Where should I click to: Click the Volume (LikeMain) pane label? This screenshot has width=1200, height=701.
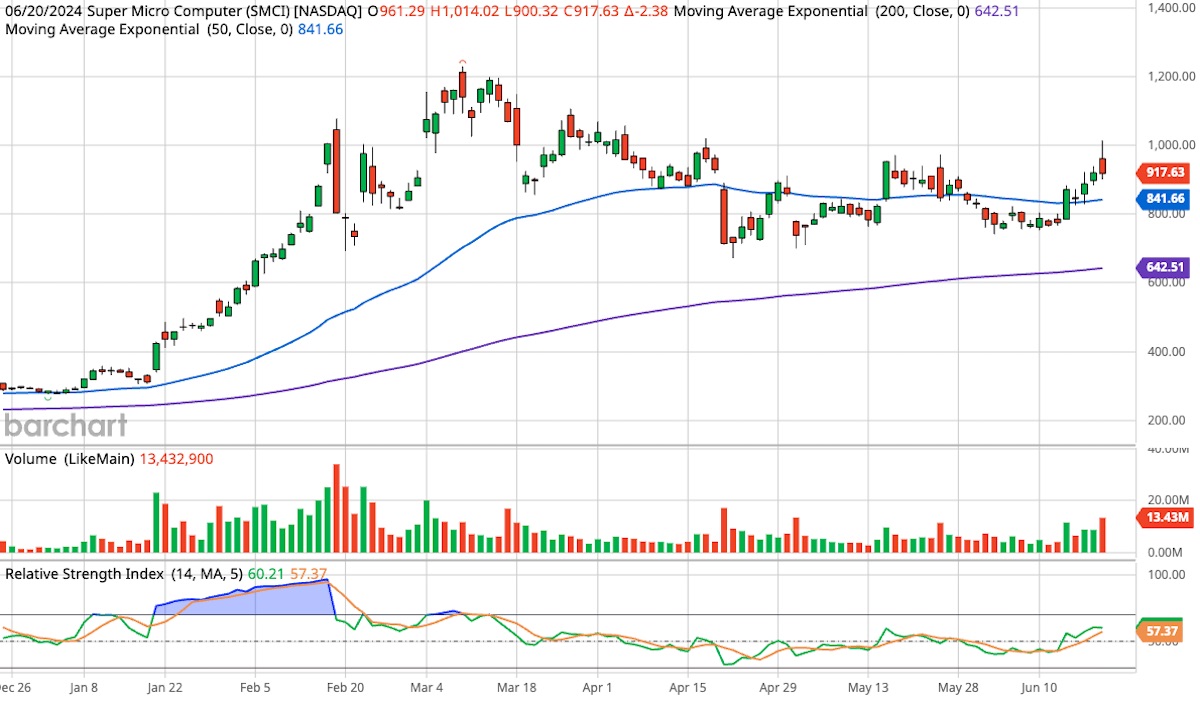66,459
